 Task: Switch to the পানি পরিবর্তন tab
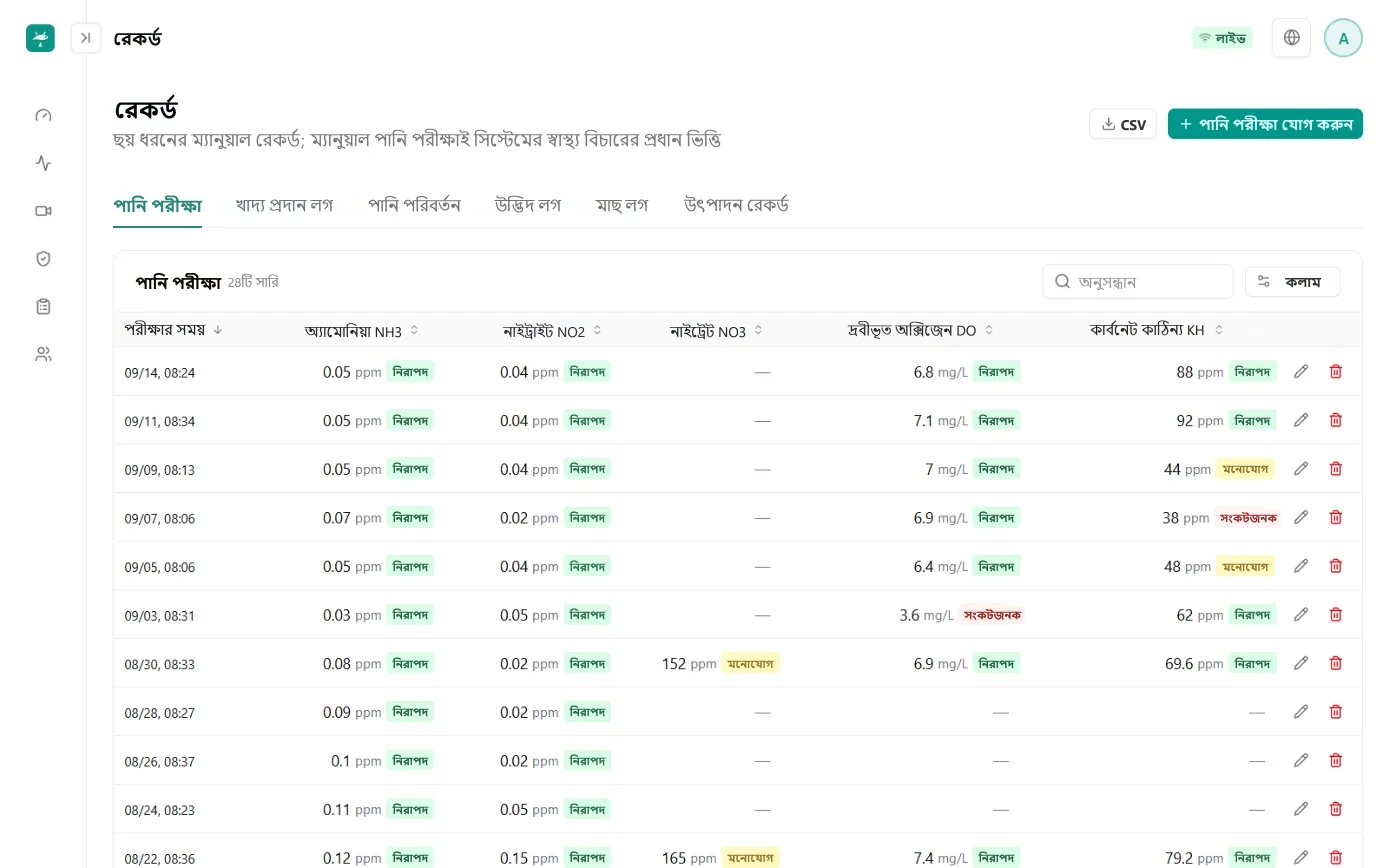414,205
